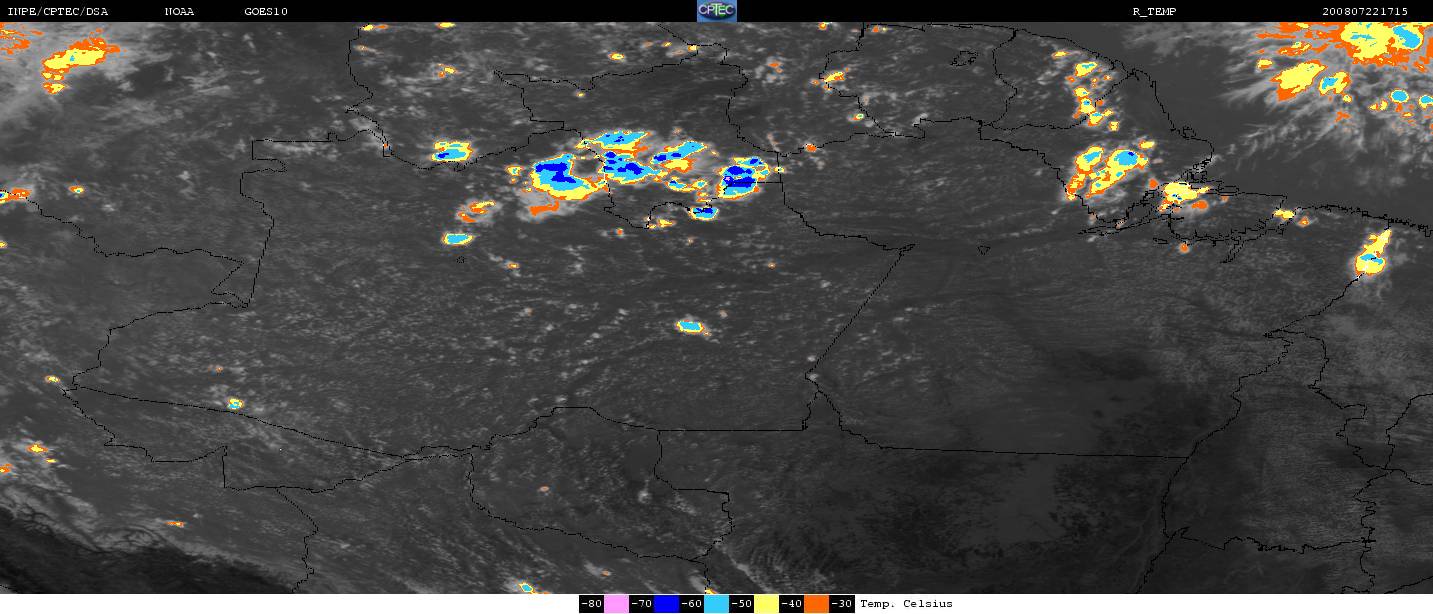
Task: Click the -80 legend value
Action: [592, 604]
